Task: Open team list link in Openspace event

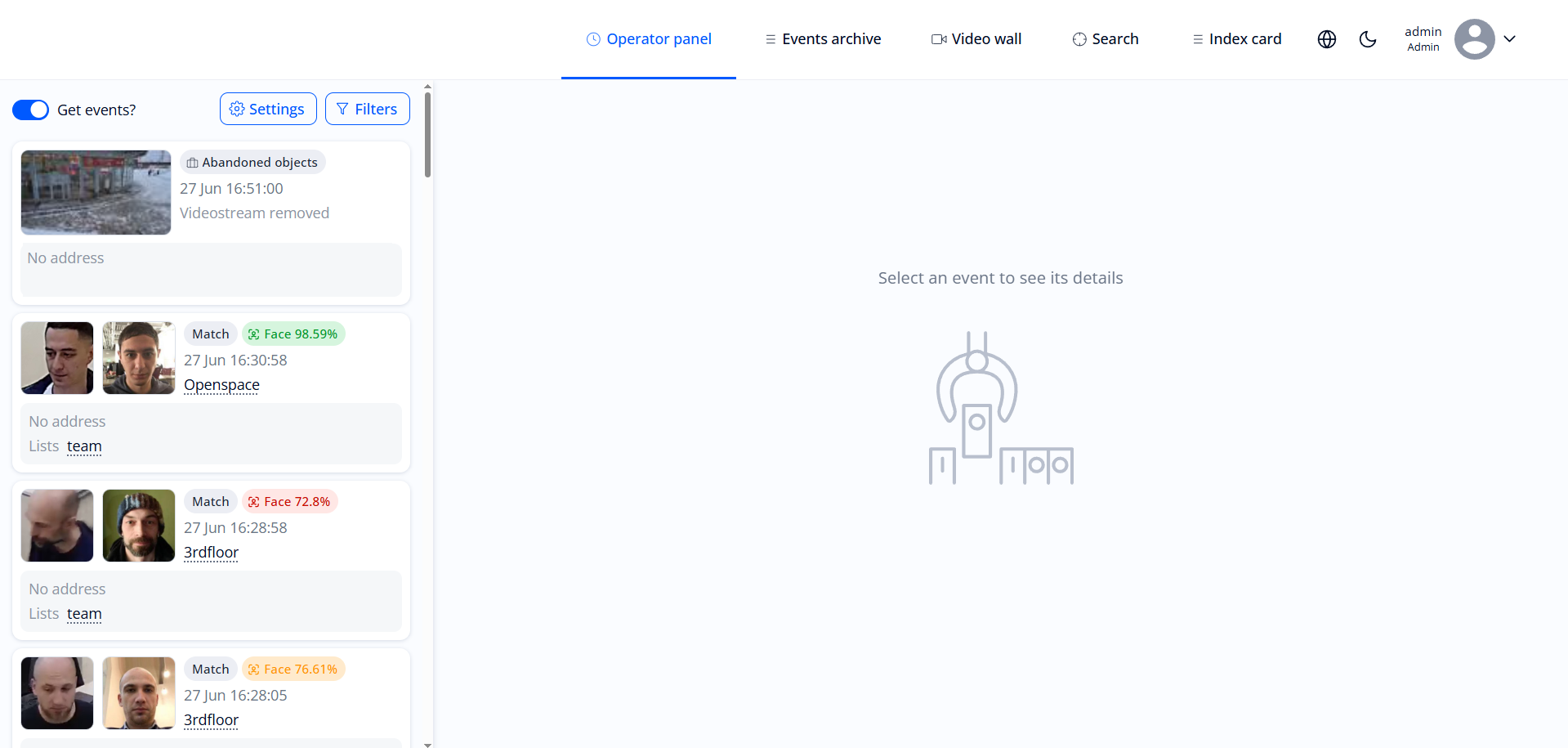Action: 84,446
